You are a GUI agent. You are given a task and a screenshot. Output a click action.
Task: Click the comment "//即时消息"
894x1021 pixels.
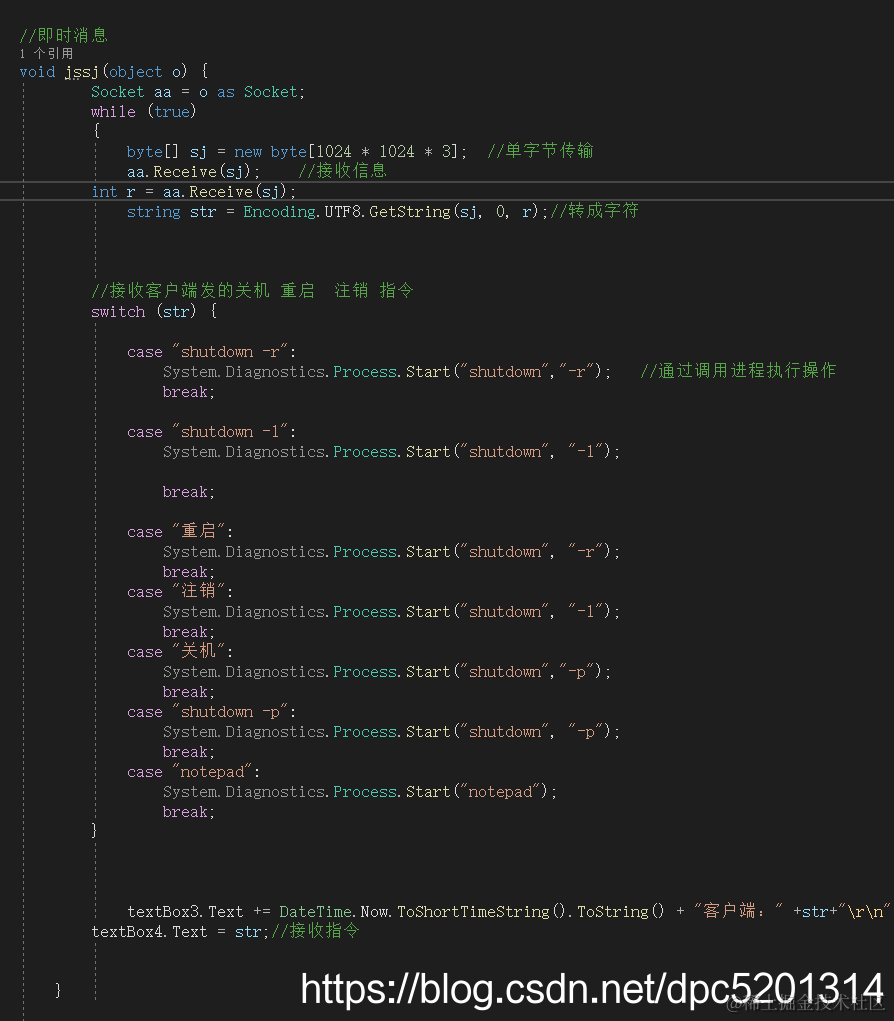tap(64, 35)
